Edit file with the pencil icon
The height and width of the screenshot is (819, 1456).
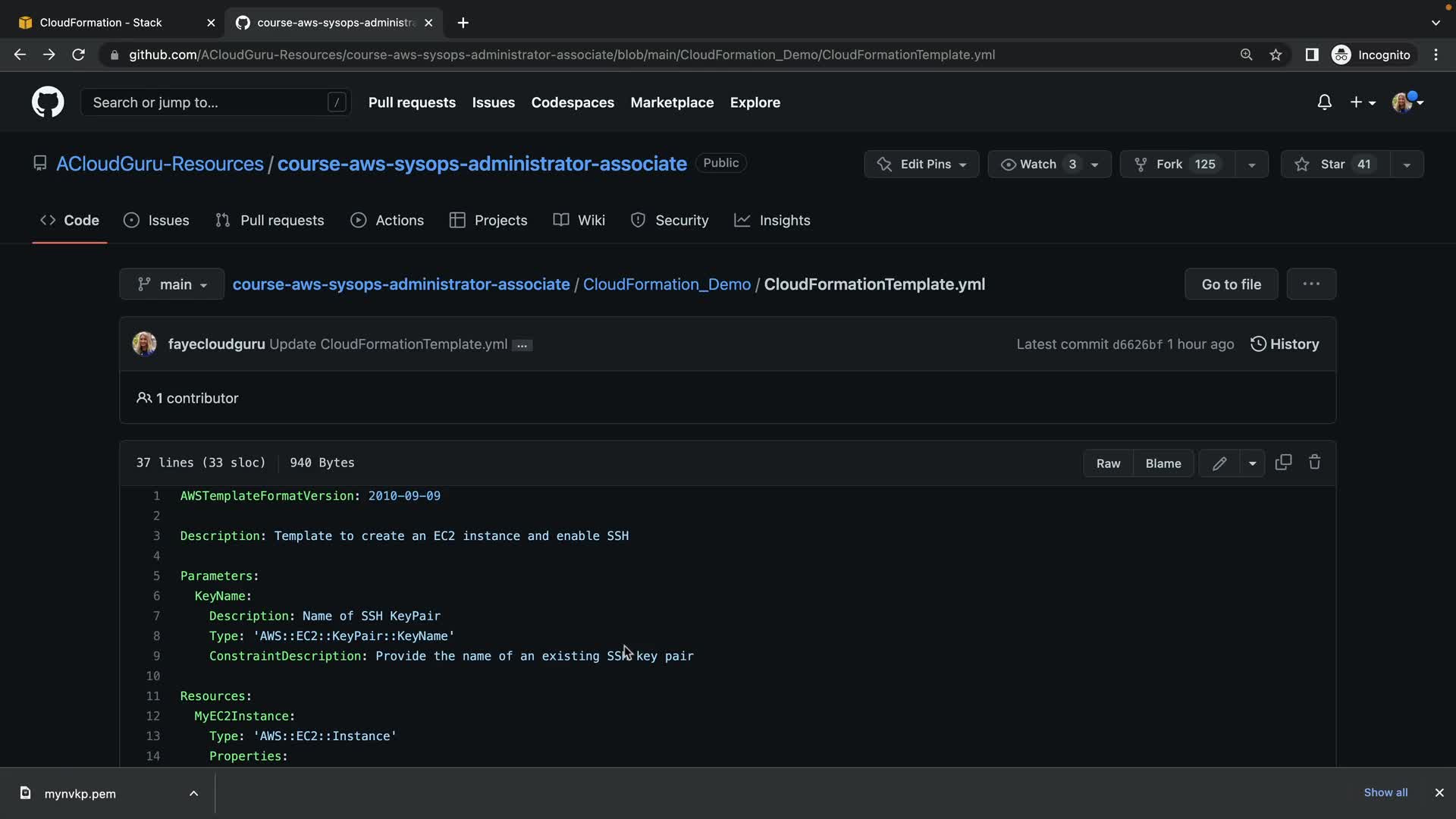(1219, 463)
